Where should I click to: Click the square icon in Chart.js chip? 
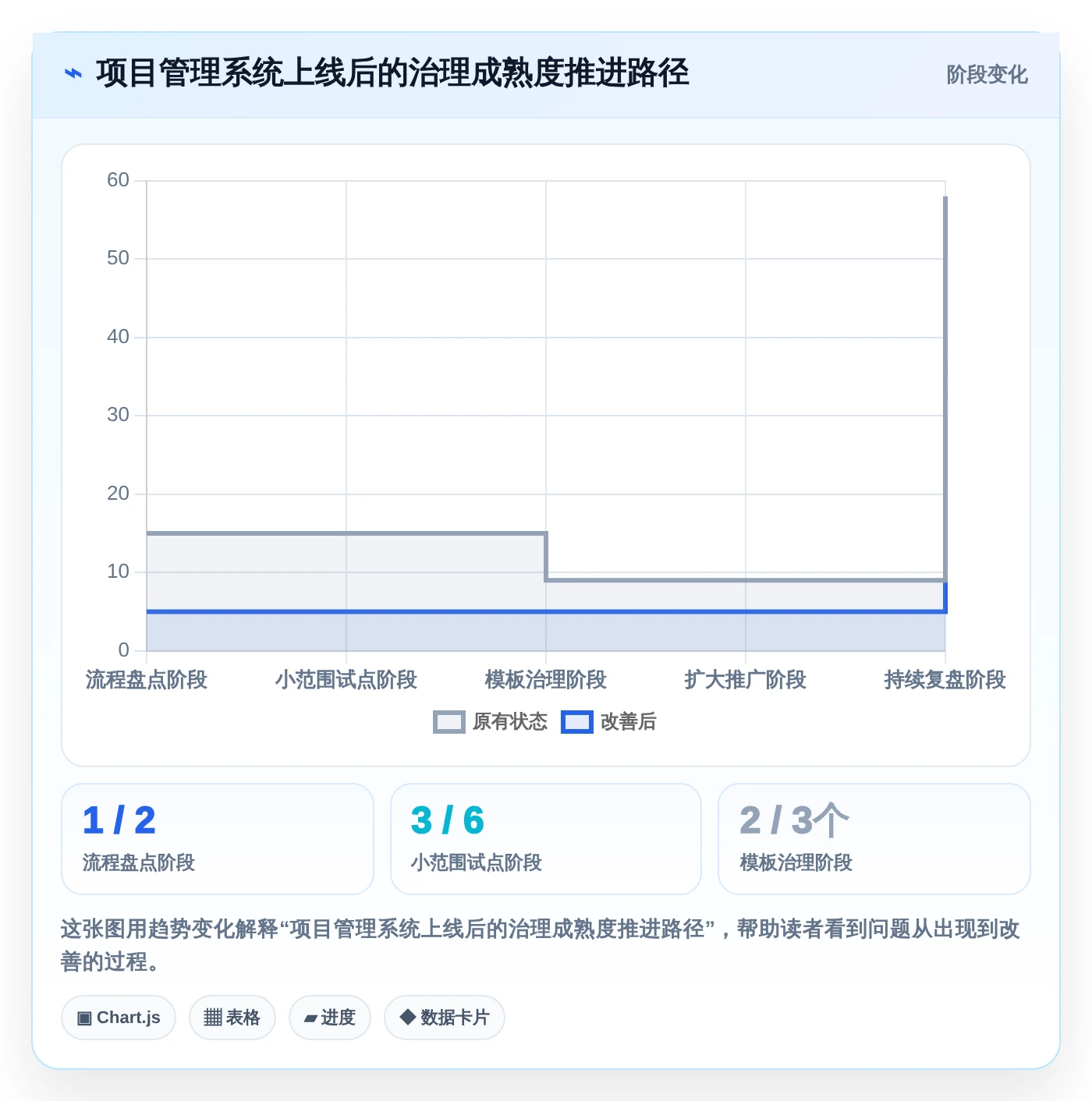84,1018
